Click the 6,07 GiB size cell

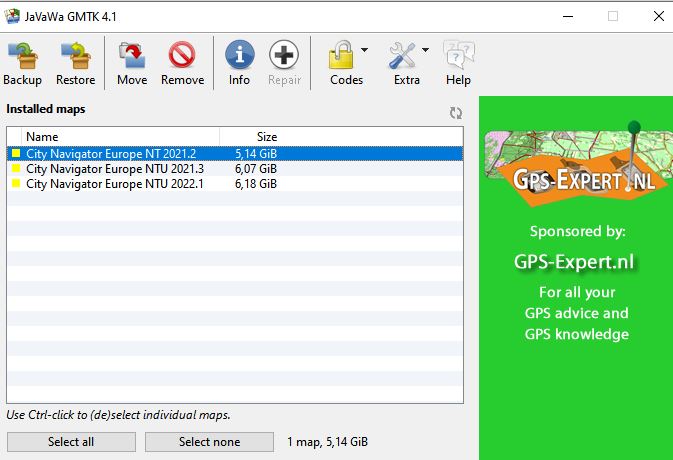(x=256, y=169)
